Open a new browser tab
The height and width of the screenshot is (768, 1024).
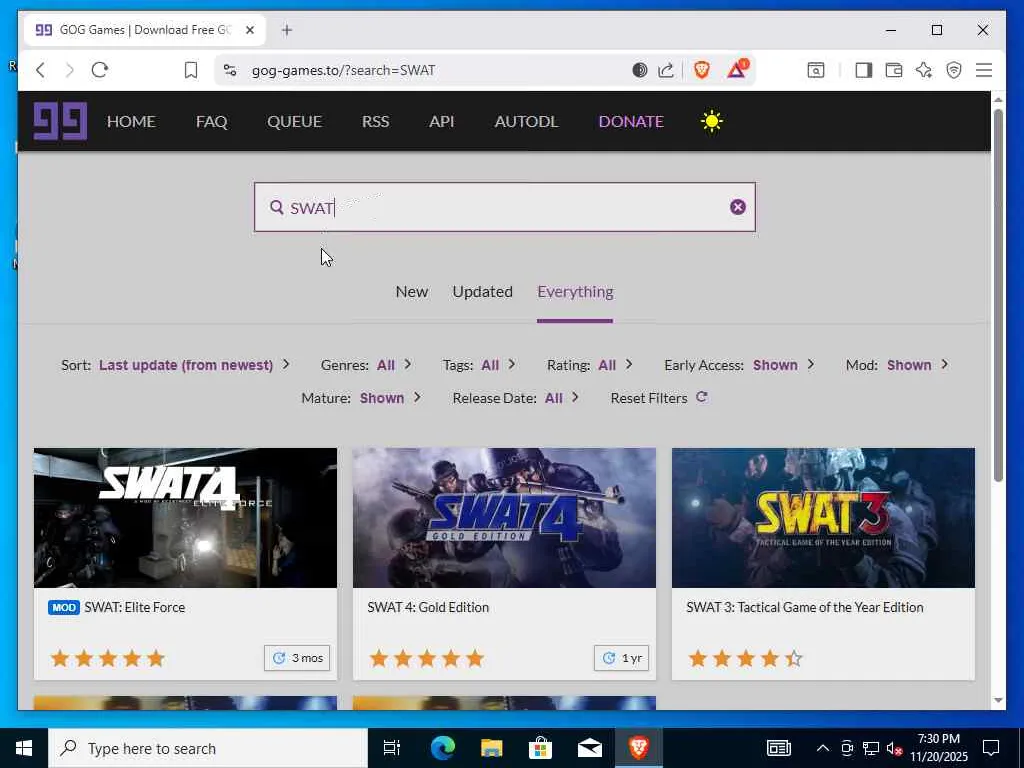(x=287, y=30)
